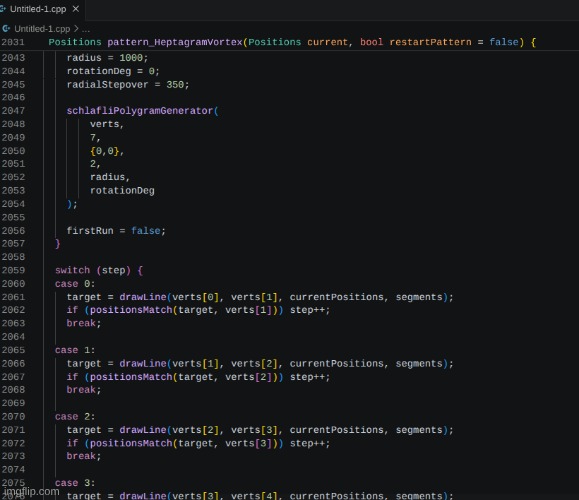Image resolution: width=579 pixels, height=500 pixels.
Task: Click the 'case 0:' label
Action: pos(75,284)
